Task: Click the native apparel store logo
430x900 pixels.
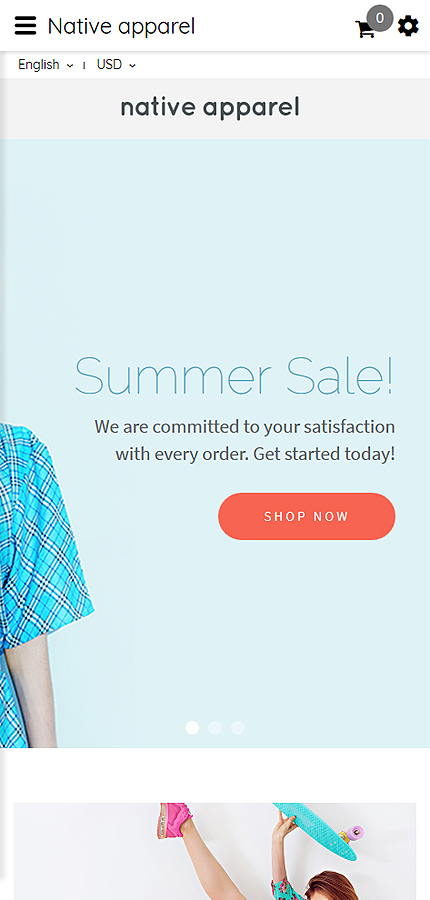Action: [x=210, y=108]
